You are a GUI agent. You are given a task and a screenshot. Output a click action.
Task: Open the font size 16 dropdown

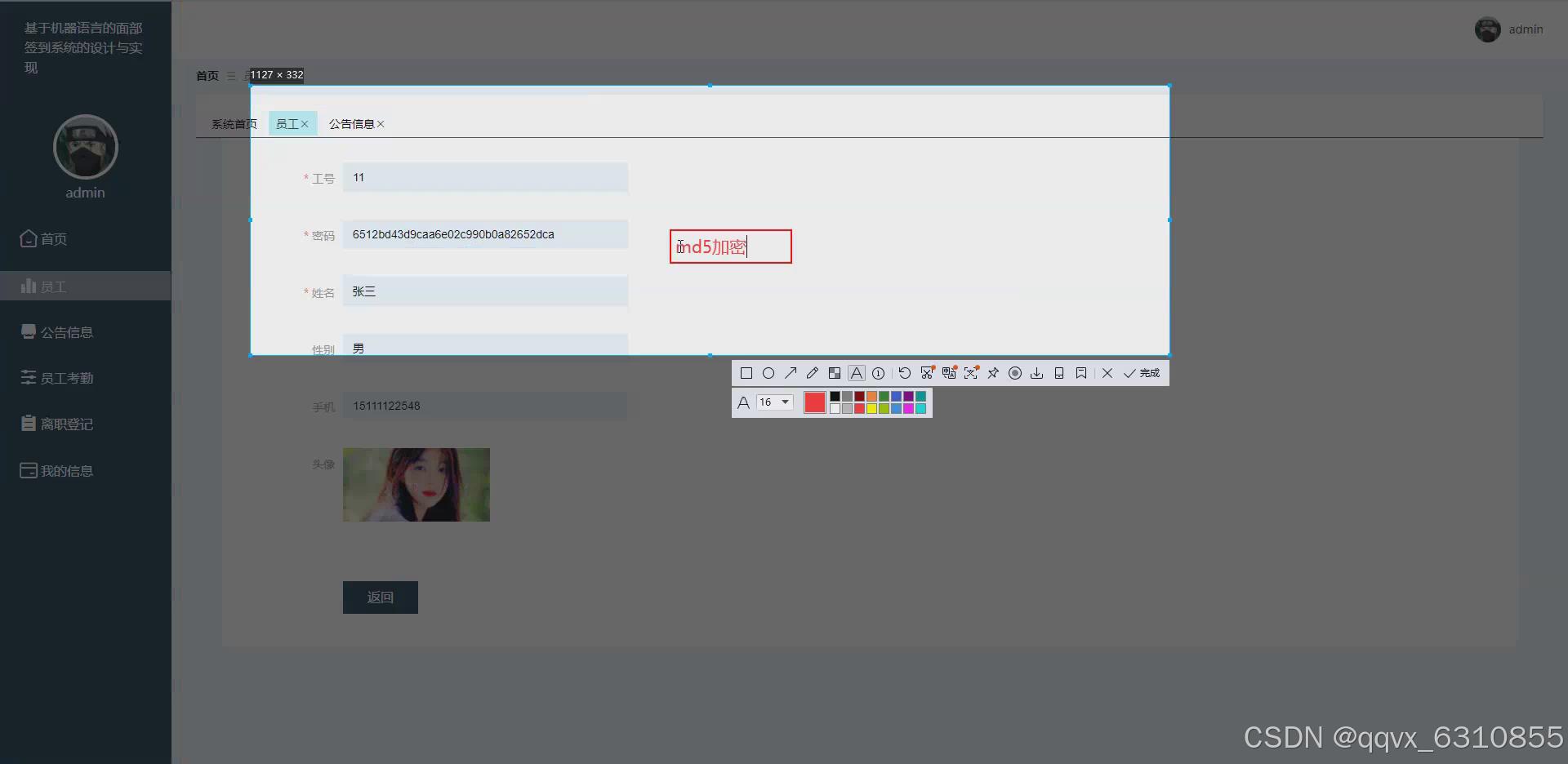[x=775, y=402]
